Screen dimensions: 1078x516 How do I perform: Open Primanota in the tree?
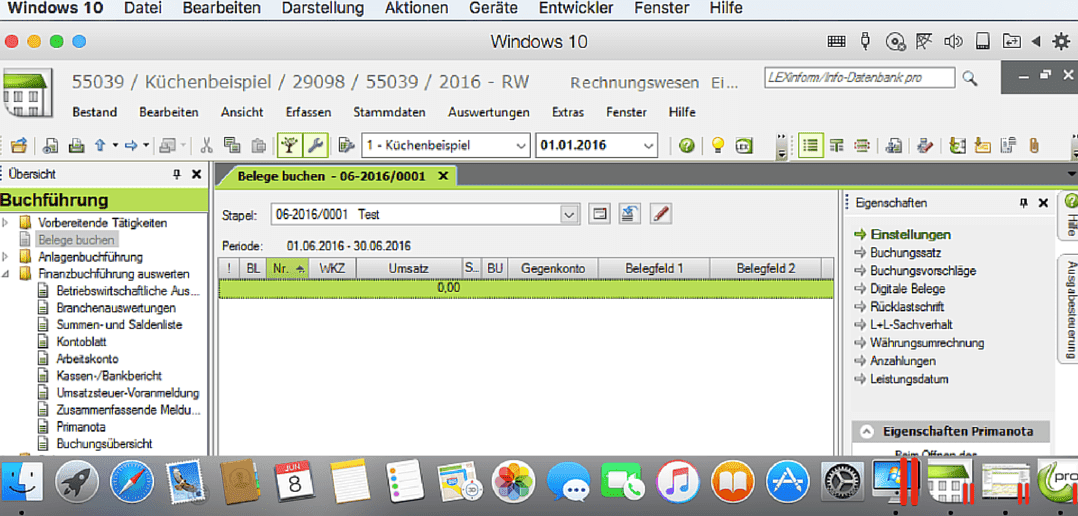click(x=81, y=427)
